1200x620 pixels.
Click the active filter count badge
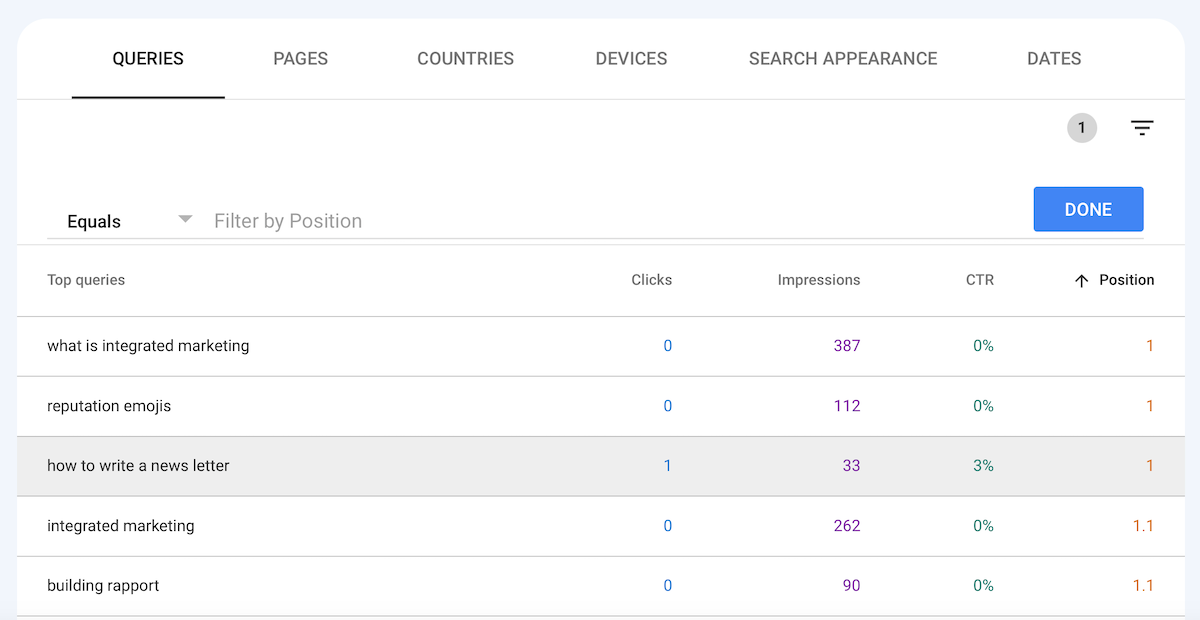(x=1082, y=128)
